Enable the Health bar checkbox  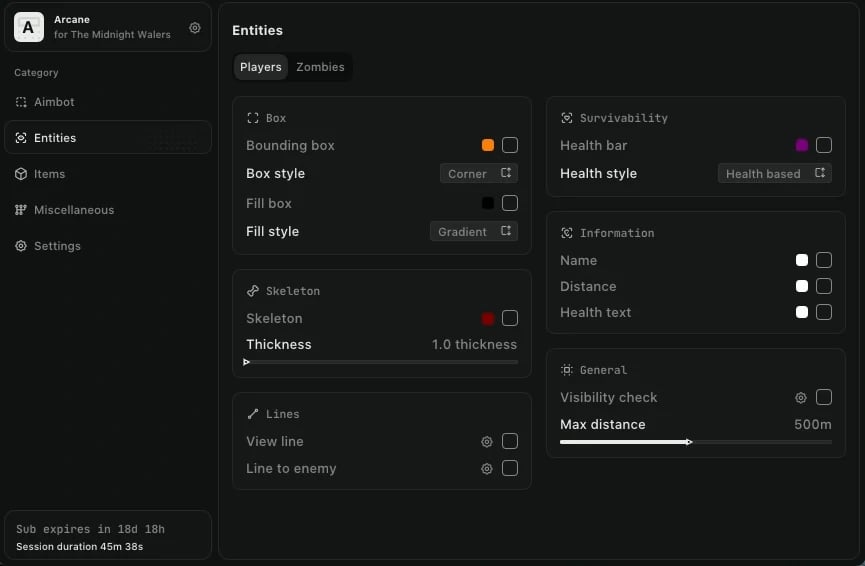pyautogui.click(x=824, y=145)
